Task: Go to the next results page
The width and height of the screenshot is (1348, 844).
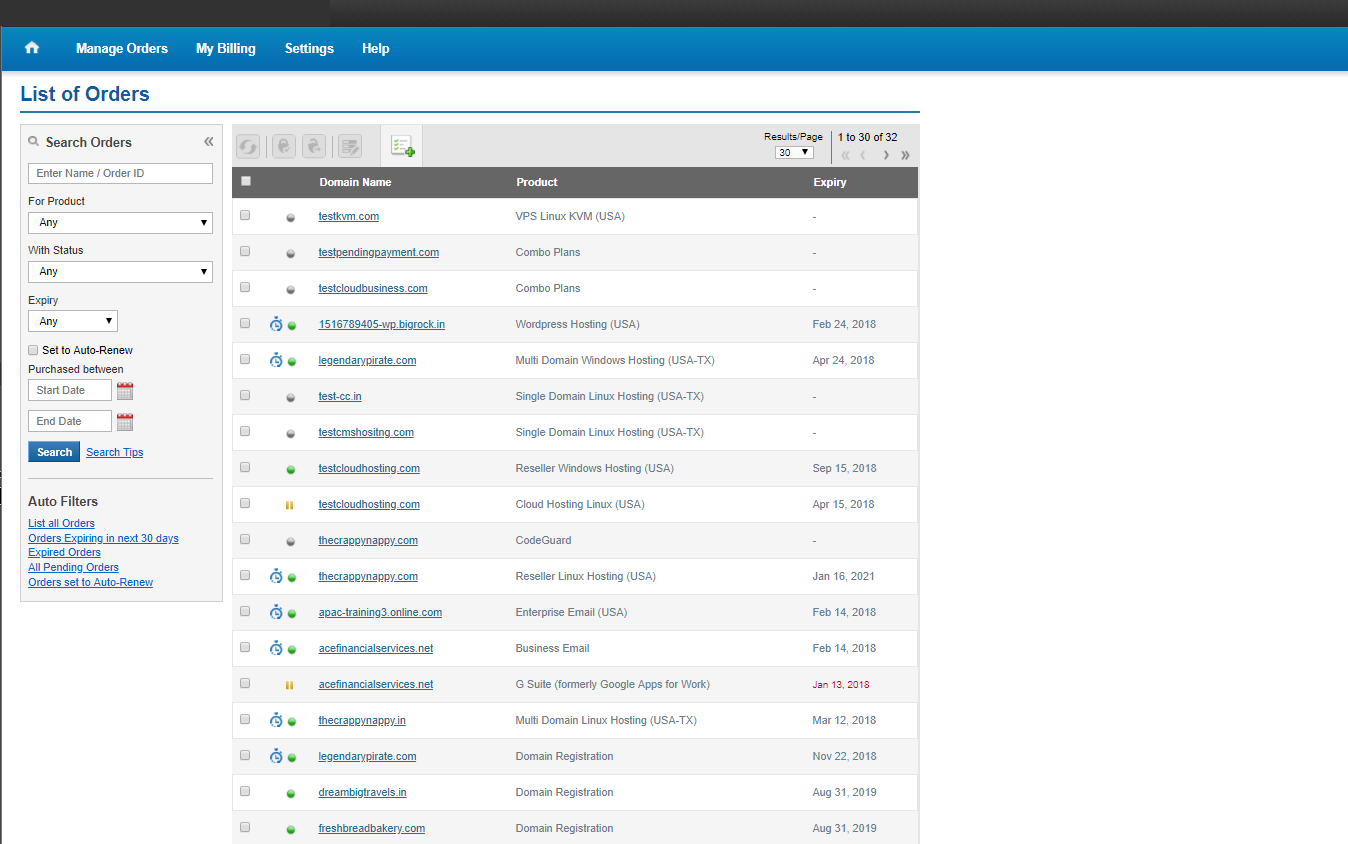Action: (x=886, y=155)
